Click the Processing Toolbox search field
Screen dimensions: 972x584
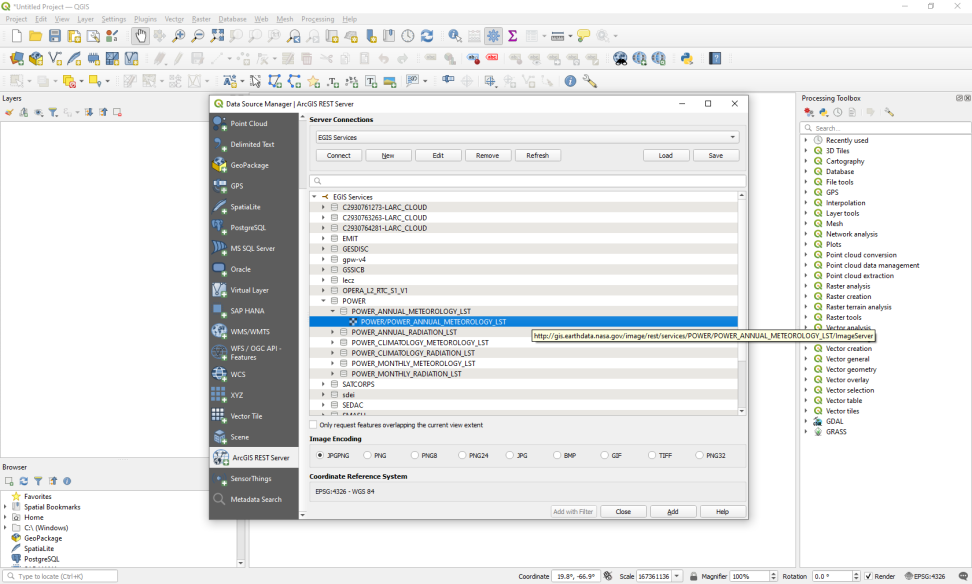pyautogui.click(x=886, y=128)
